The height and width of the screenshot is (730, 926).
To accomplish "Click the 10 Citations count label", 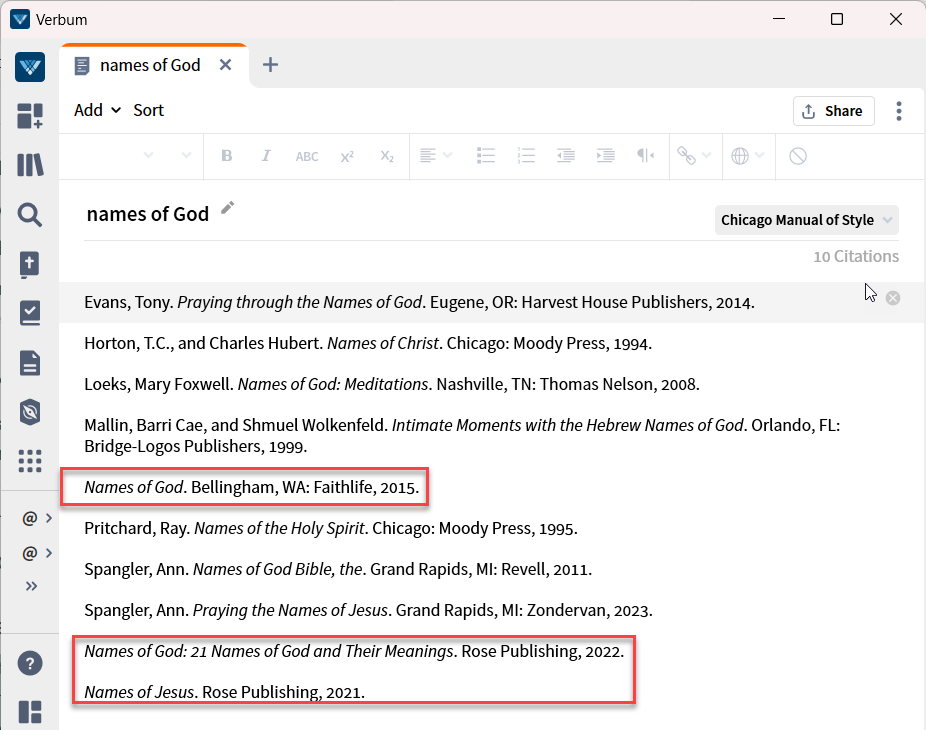I will pyautogui.click(x=856, y=256).
